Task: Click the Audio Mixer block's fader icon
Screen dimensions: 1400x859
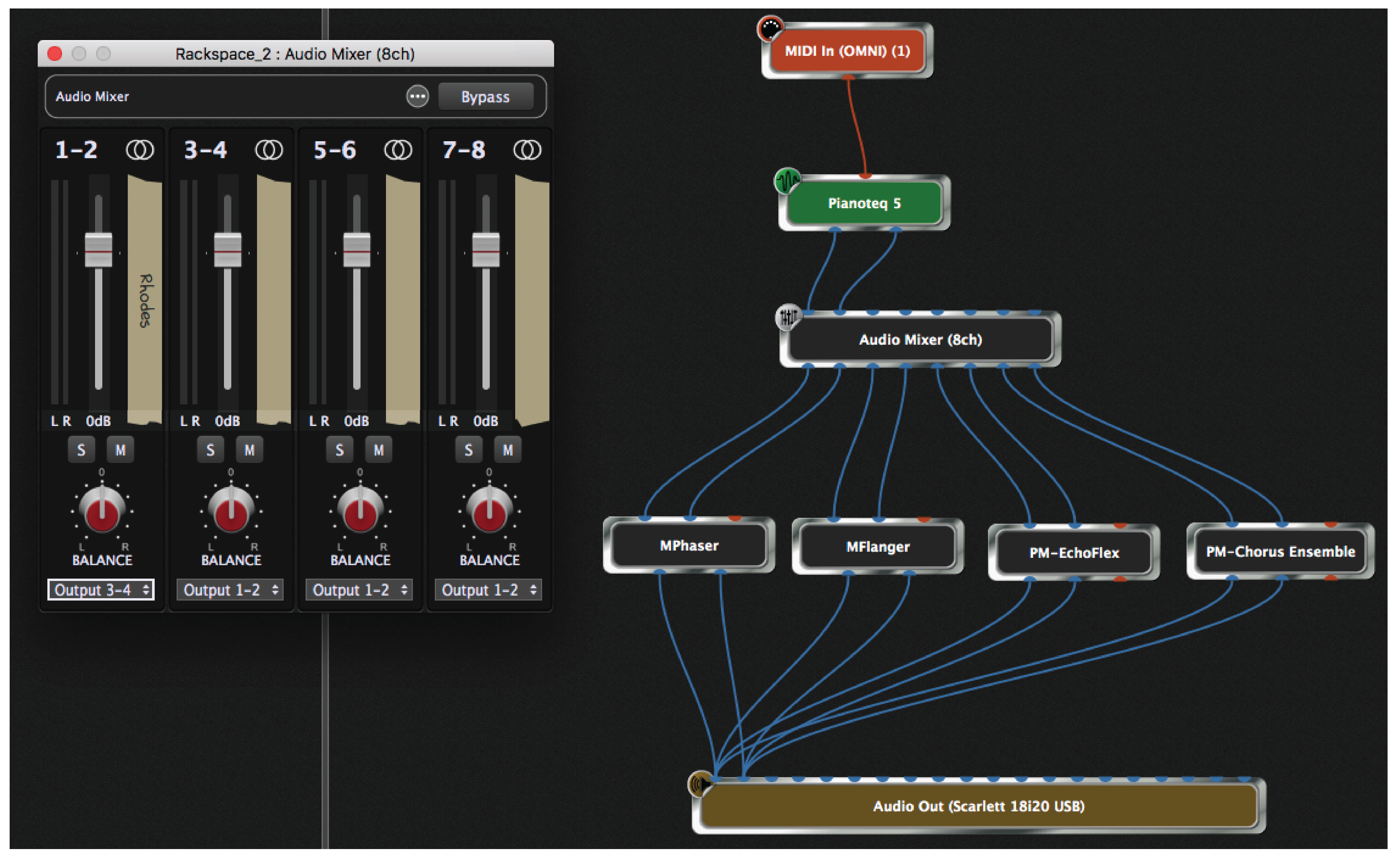Action: (789, 317)
